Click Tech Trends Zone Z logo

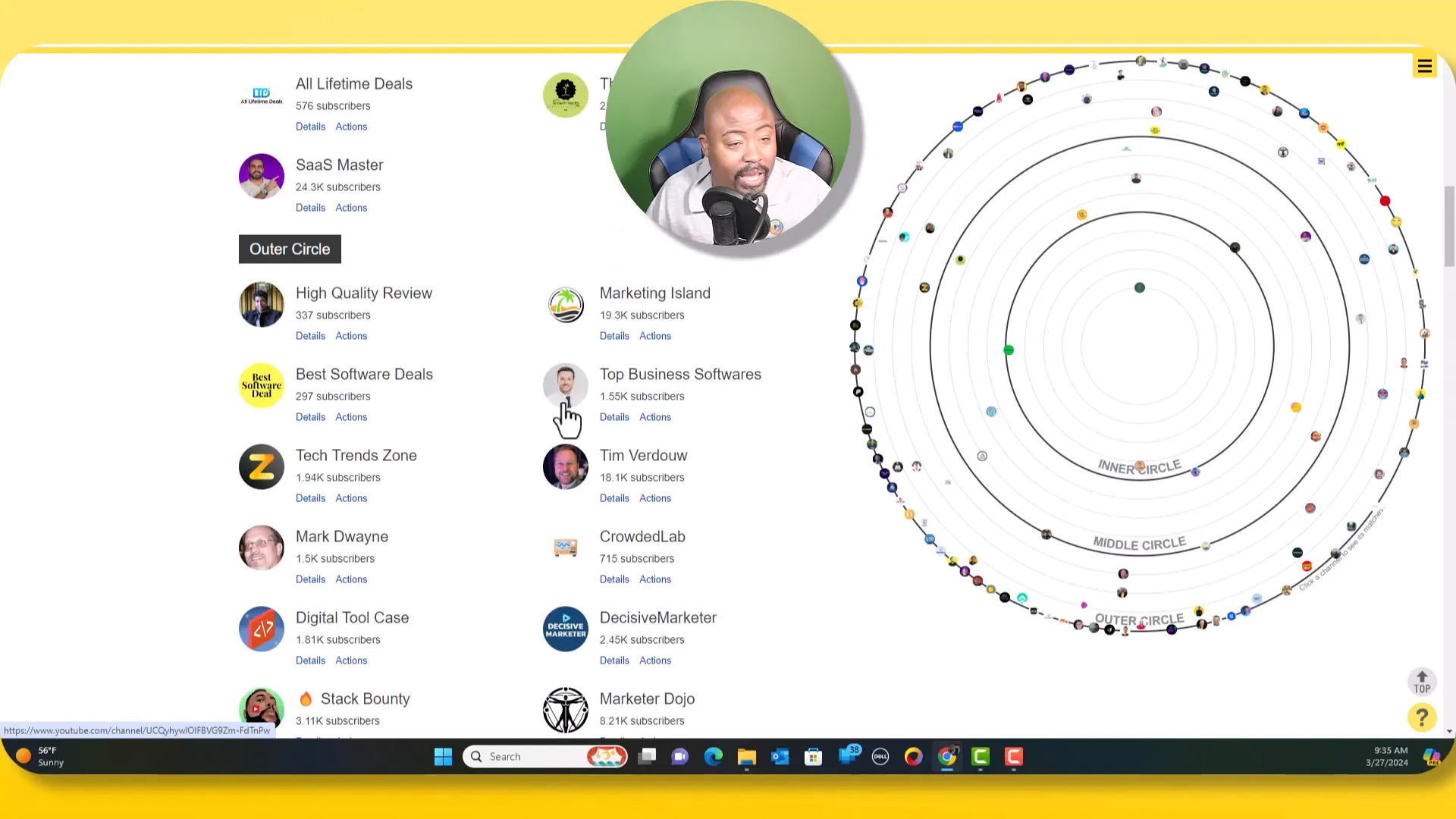click(x=262, y=467)
